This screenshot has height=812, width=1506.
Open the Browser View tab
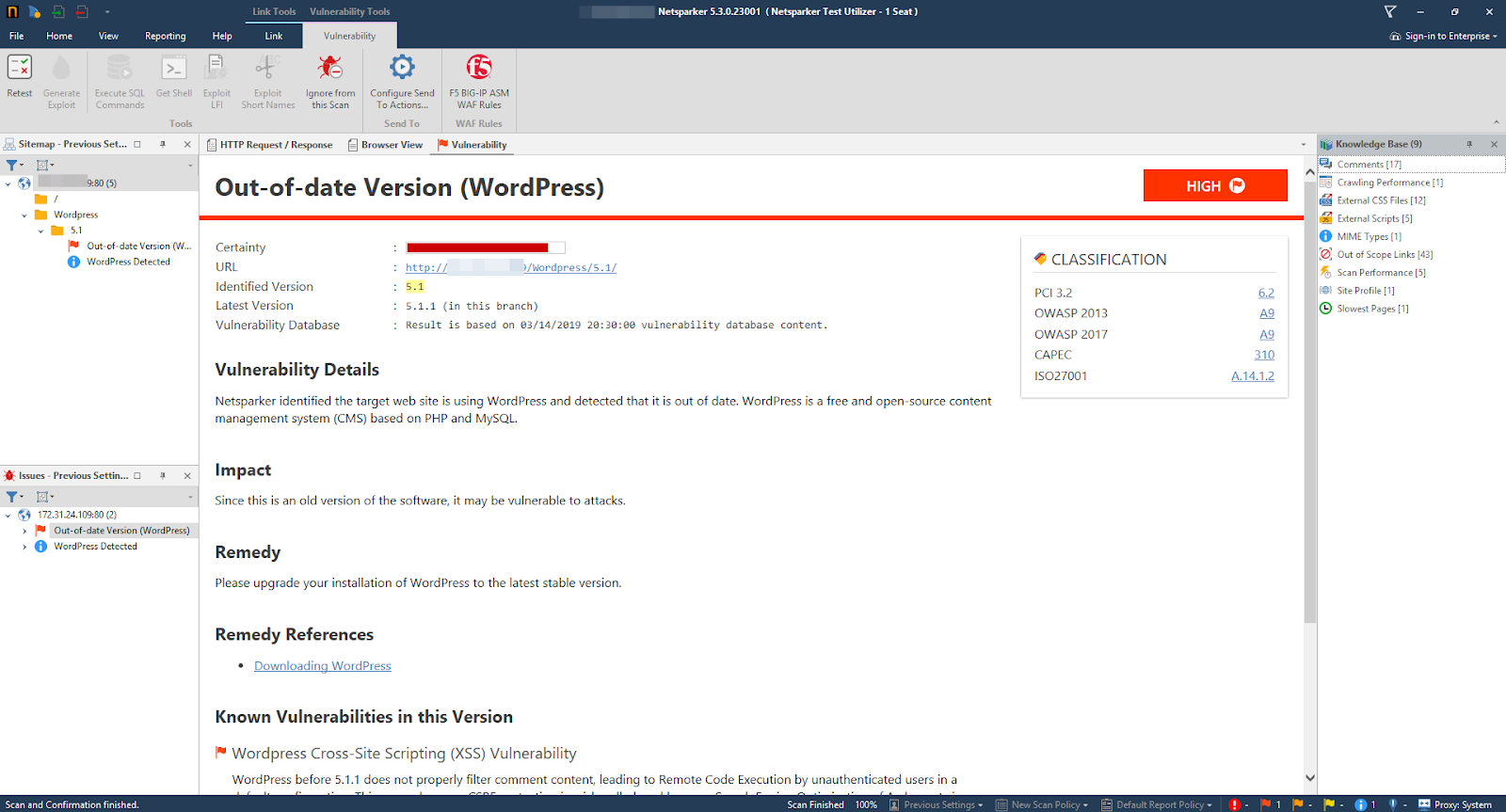coord(385,145)
